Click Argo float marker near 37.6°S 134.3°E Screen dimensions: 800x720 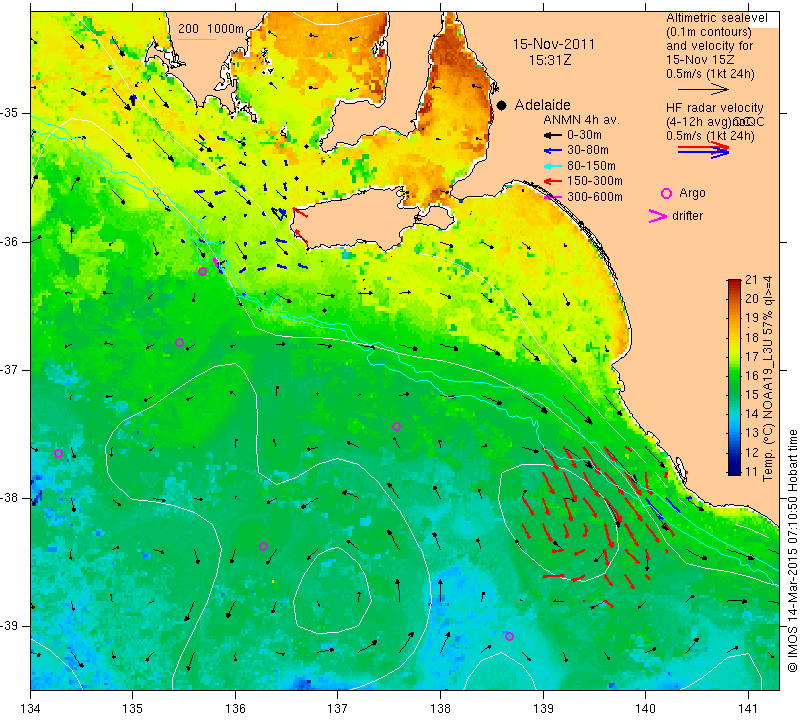click(59, 454)
